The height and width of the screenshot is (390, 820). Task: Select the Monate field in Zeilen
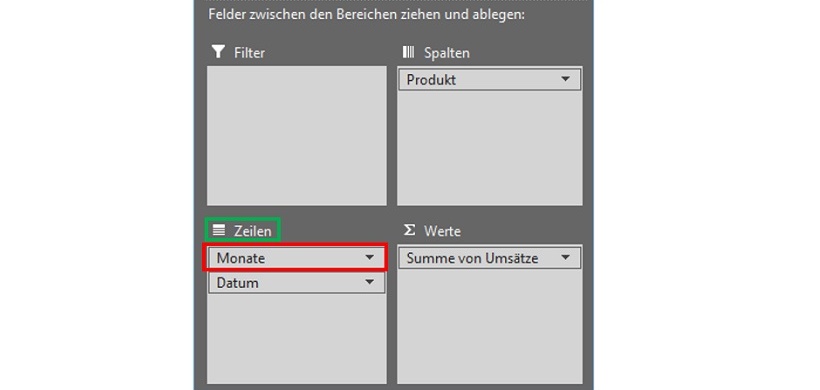click(x=296, y=258)
